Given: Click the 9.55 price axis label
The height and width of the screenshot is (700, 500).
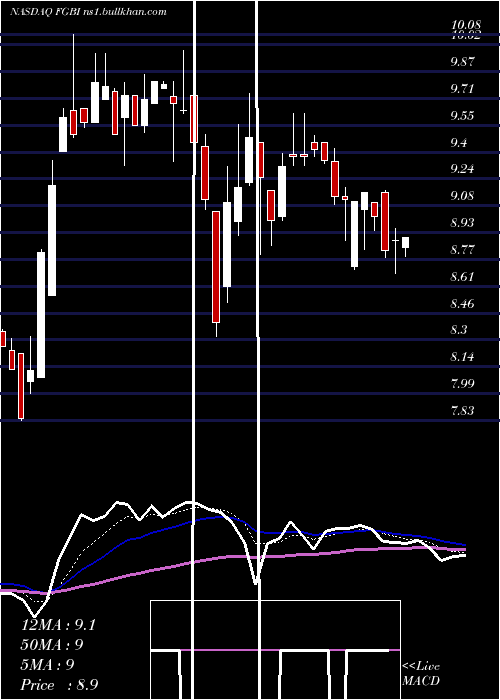Looking at the screenshot, I should (x=462, y=116).
